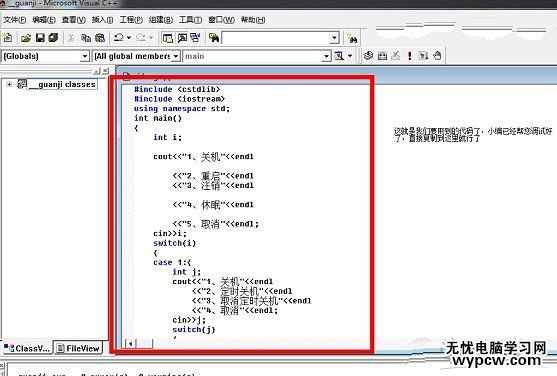Viewport: 557px width, 376px height.
Task: Click into the Find text box
Action: tap(276, 38)
